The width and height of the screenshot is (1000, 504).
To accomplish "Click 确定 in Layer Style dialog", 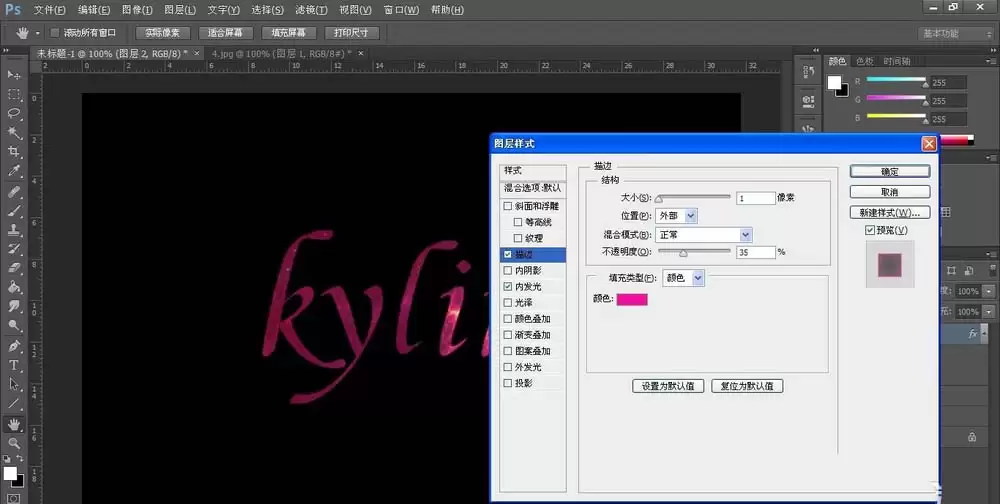I will (x=890, y=172).
